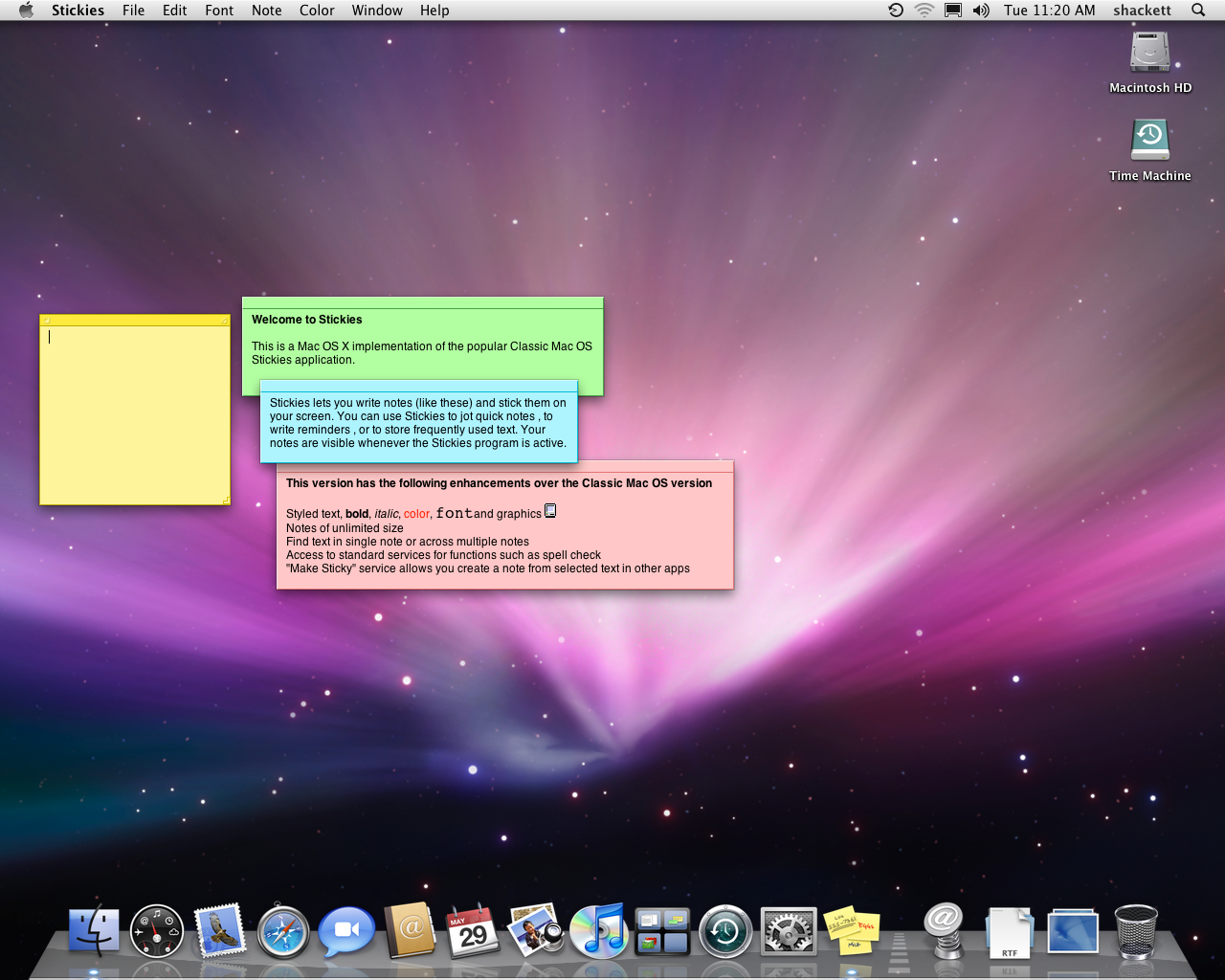This screenshot has height=980, width=1225.
Task: Open the iCal calendar Dock icon
Action: (473, 931)
